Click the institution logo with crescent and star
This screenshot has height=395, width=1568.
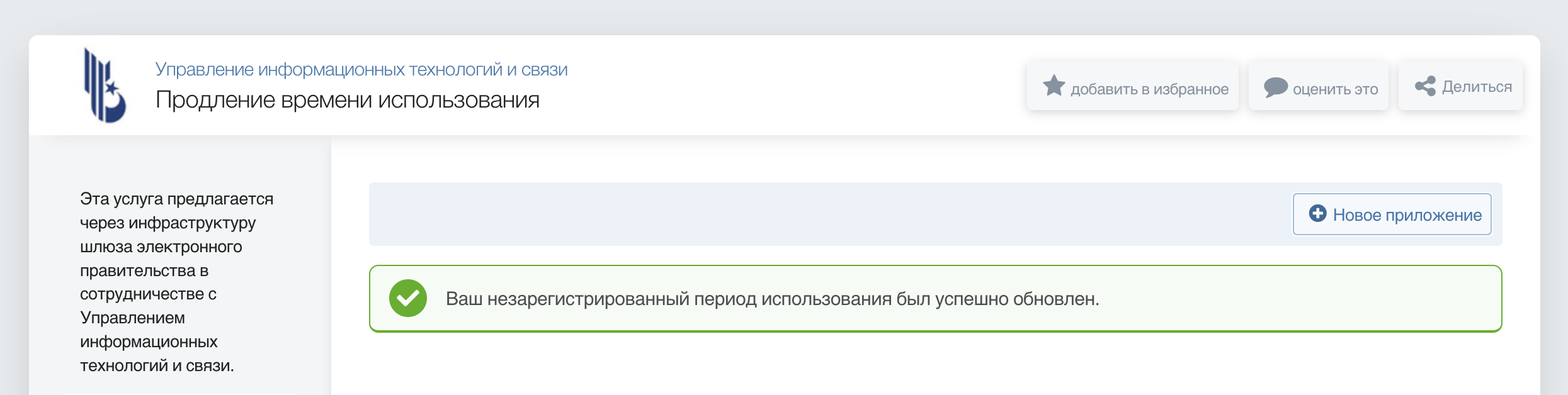coord(105,86)
